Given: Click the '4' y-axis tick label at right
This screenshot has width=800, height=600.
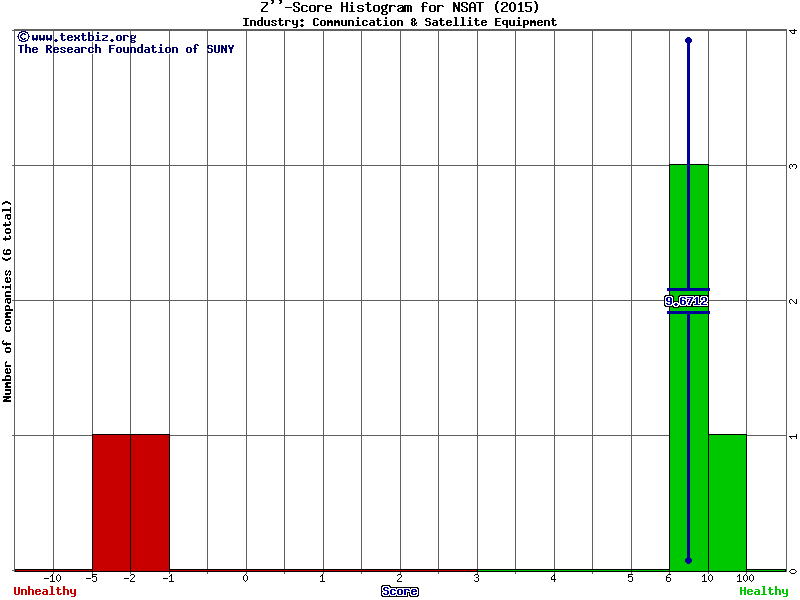Looking at the screenshot, I should [793, 31].
